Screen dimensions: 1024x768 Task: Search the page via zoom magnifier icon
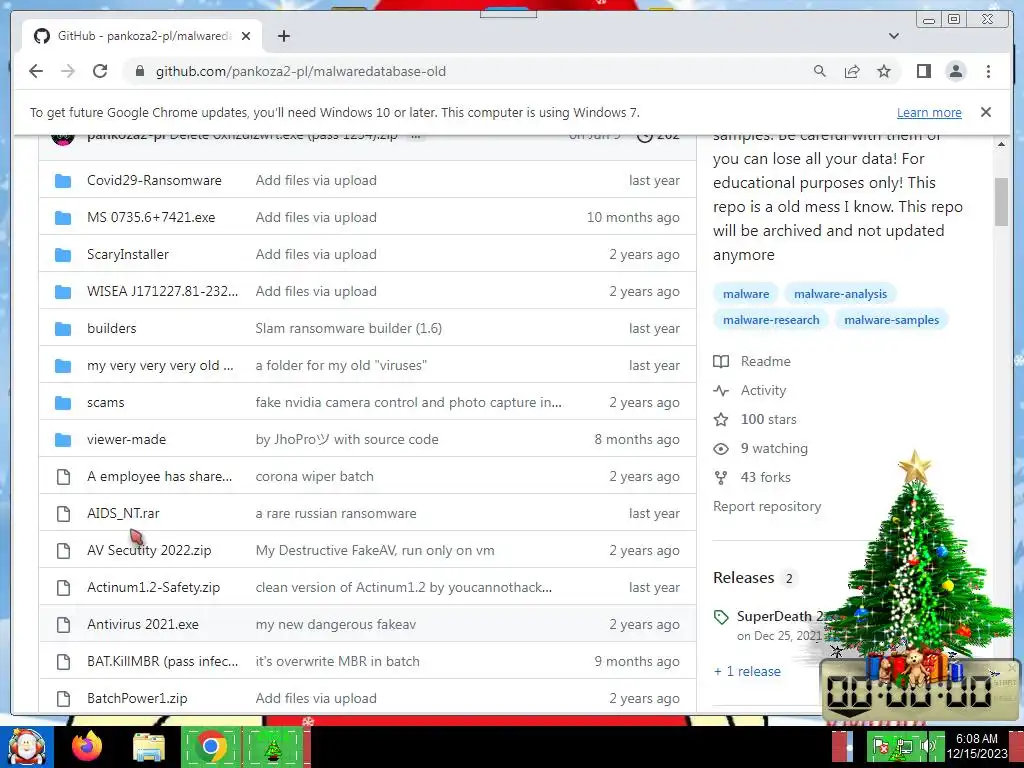(x=820, y=71)
